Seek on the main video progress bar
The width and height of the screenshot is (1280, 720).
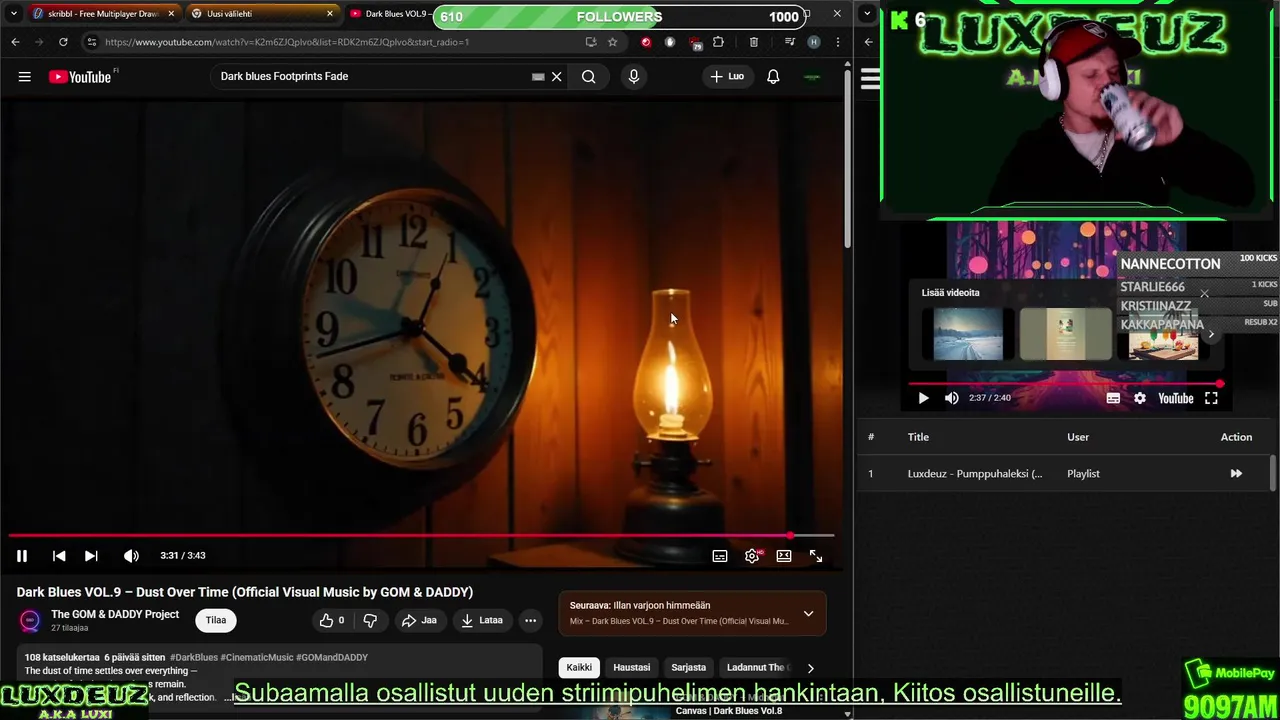tap(421, 536)
